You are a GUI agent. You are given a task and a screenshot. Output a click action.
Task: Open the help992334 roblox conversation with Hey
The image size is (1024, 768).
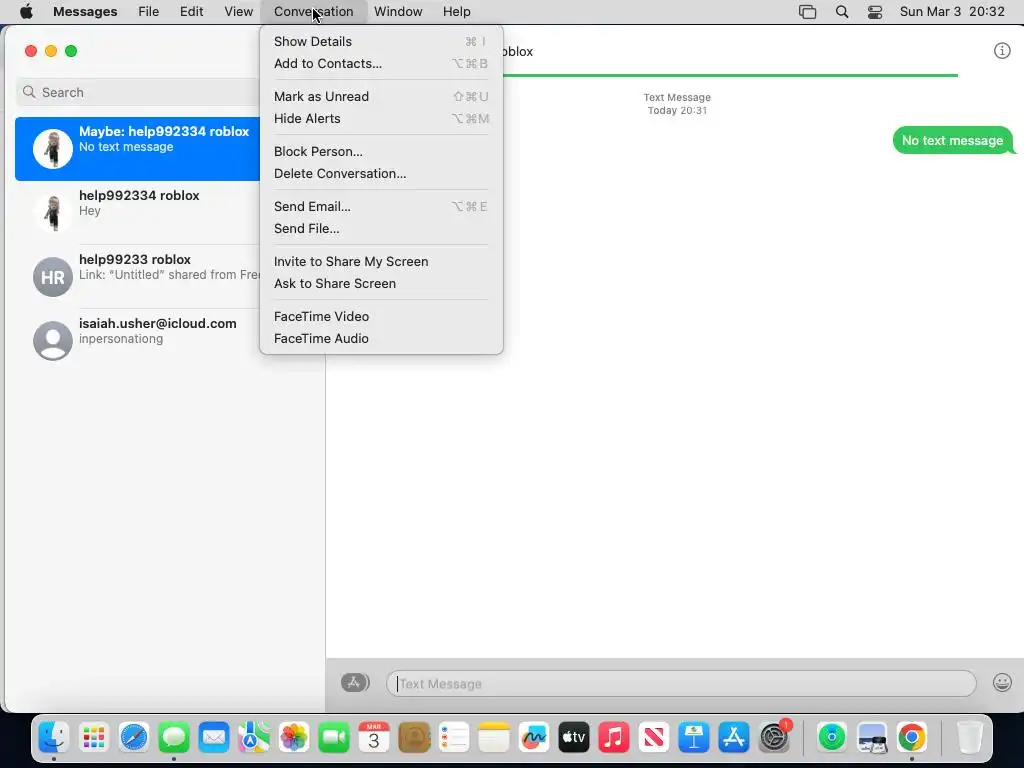coord(138,212)
